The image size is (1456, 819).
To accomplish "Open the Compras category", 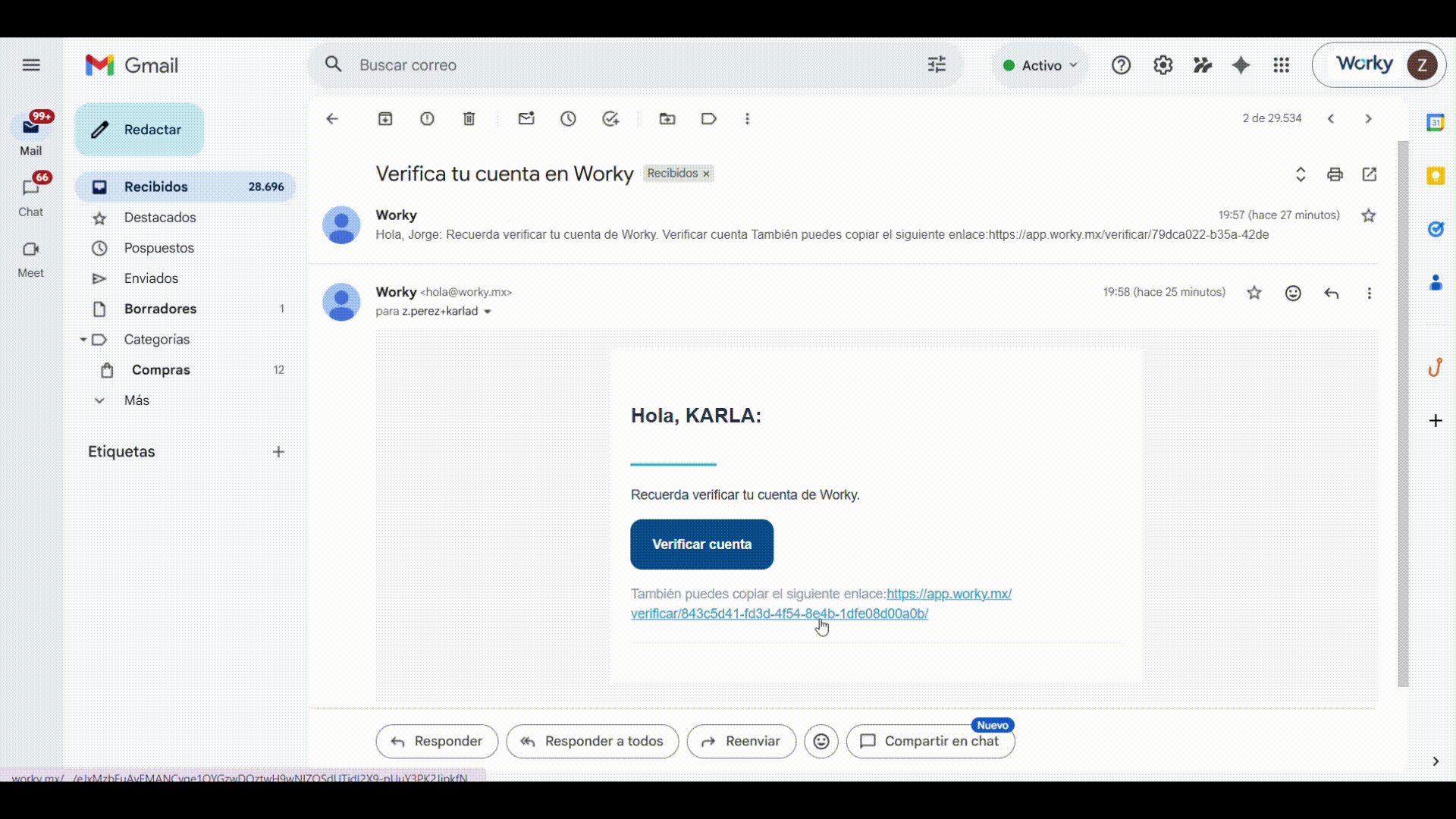I will click(186, 370).
